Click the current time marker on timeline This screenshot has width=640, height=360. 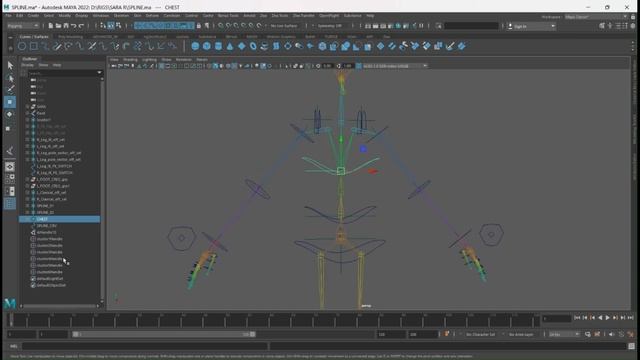[11, 320]
